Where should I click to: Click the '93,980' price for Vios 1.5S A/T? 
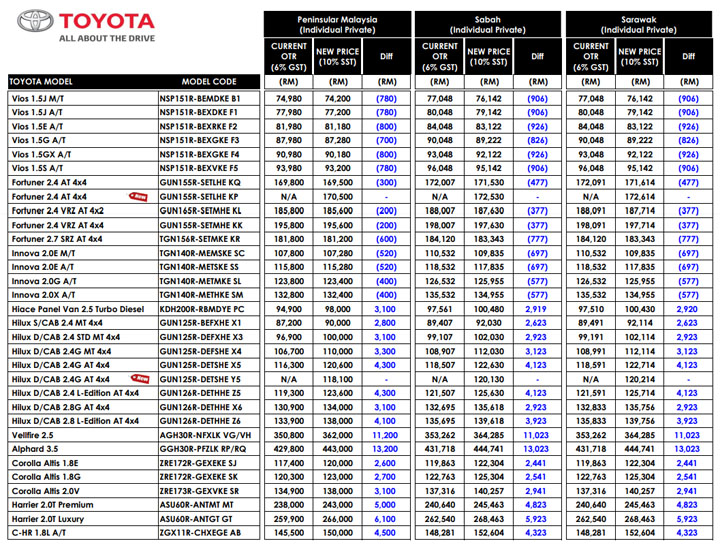289,168
